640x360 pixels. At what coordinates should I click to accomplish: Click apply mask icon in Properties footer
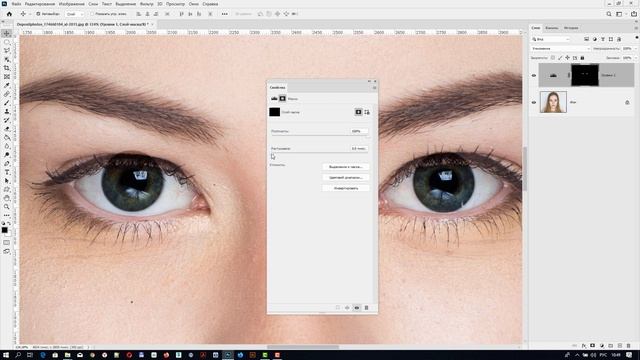point(347,308)
